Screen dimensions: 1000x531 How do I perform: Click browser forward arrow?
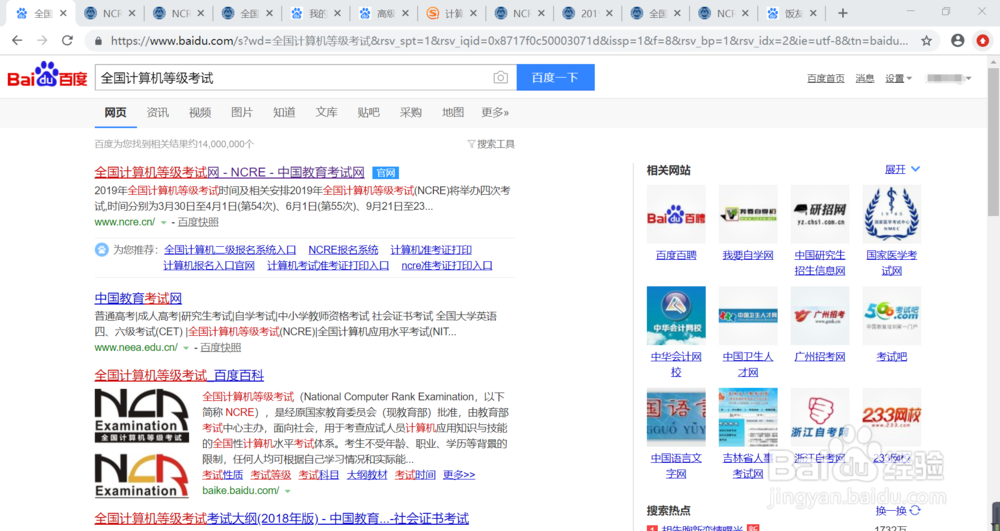(42, 41)
